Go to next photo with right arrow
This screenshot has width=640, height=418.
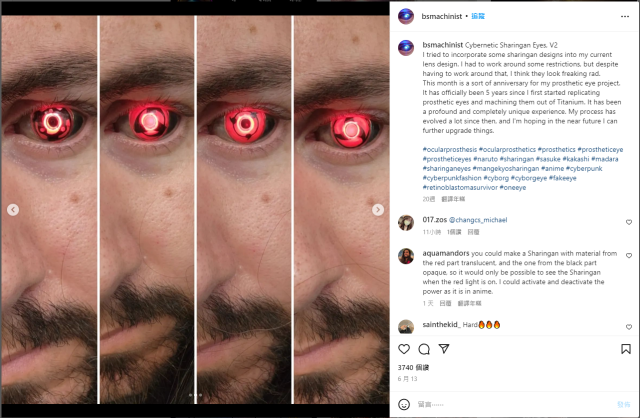click(378, 209)
